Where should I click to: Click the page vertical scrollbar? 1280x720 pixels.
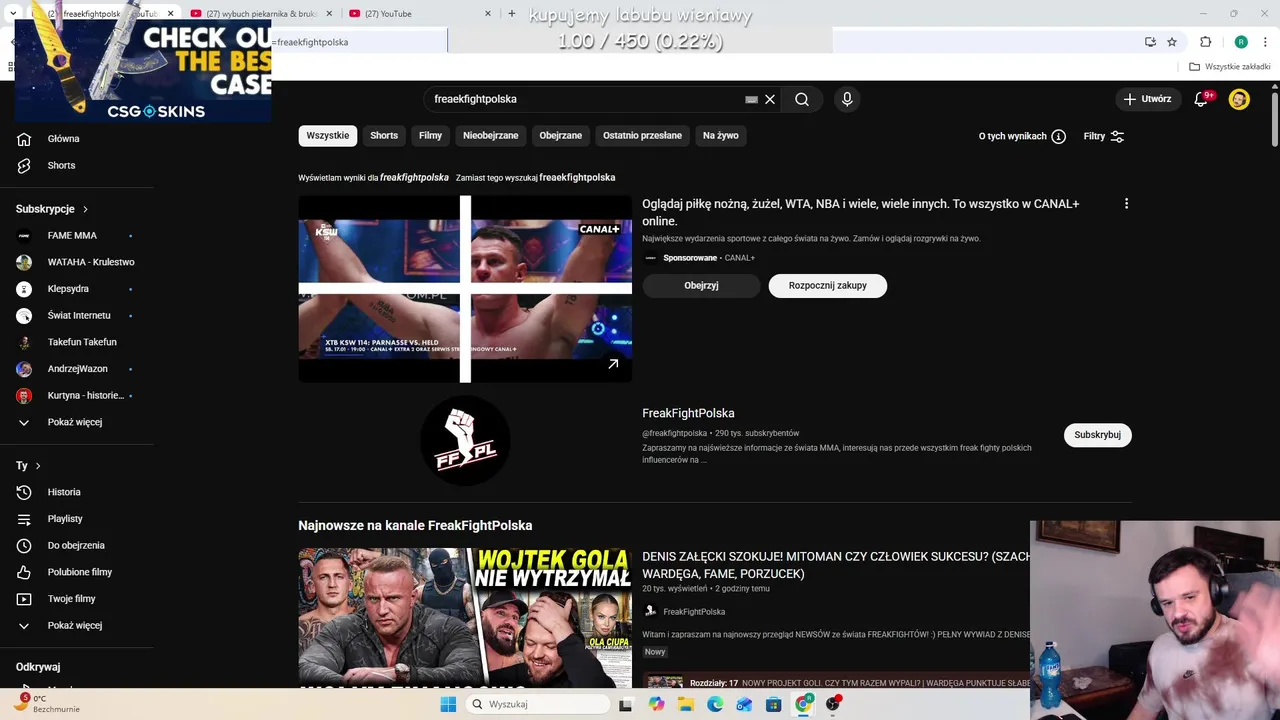[x=1274, y=120]
